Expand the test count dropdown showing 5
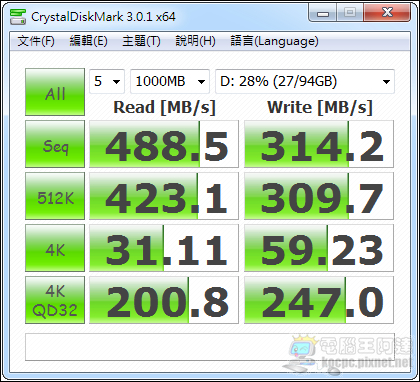Viewport: 420px width, 382px height. 107,81
